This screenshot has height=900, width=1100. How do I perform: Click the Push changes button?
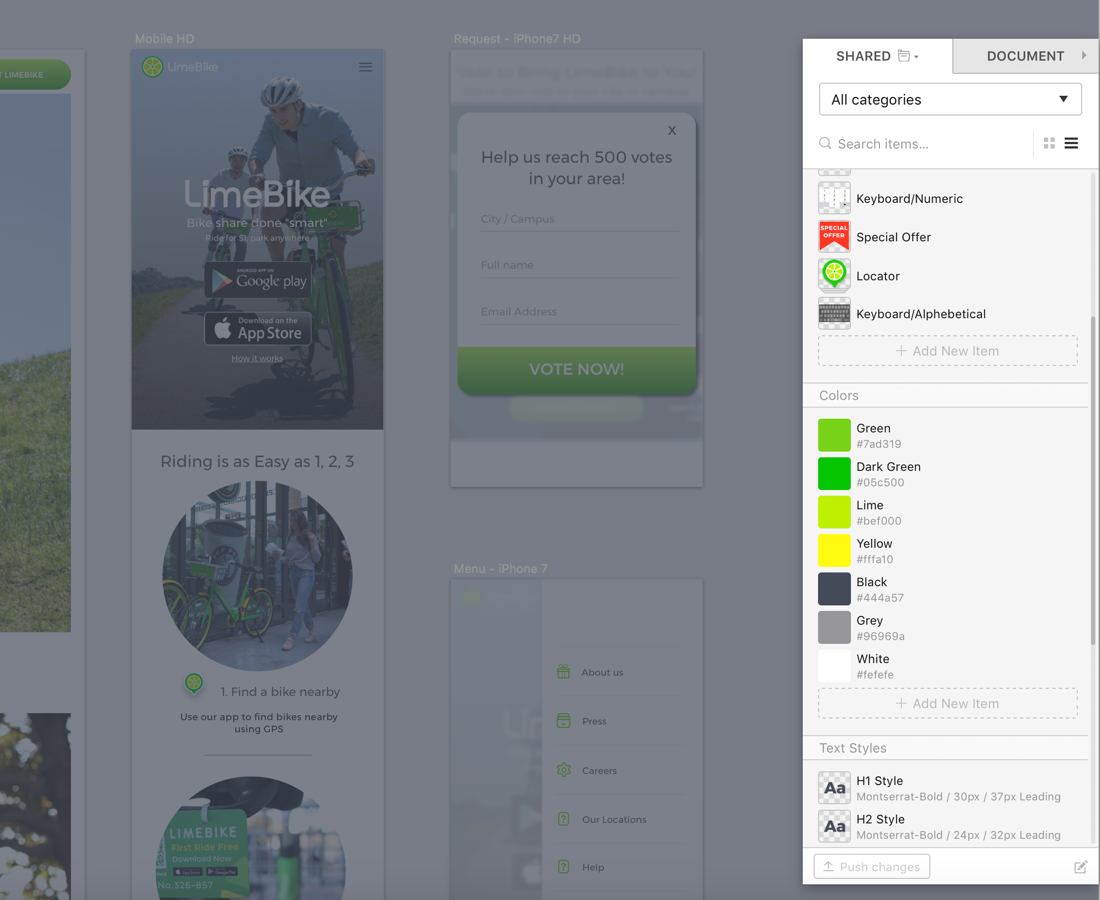click(871, 867)
